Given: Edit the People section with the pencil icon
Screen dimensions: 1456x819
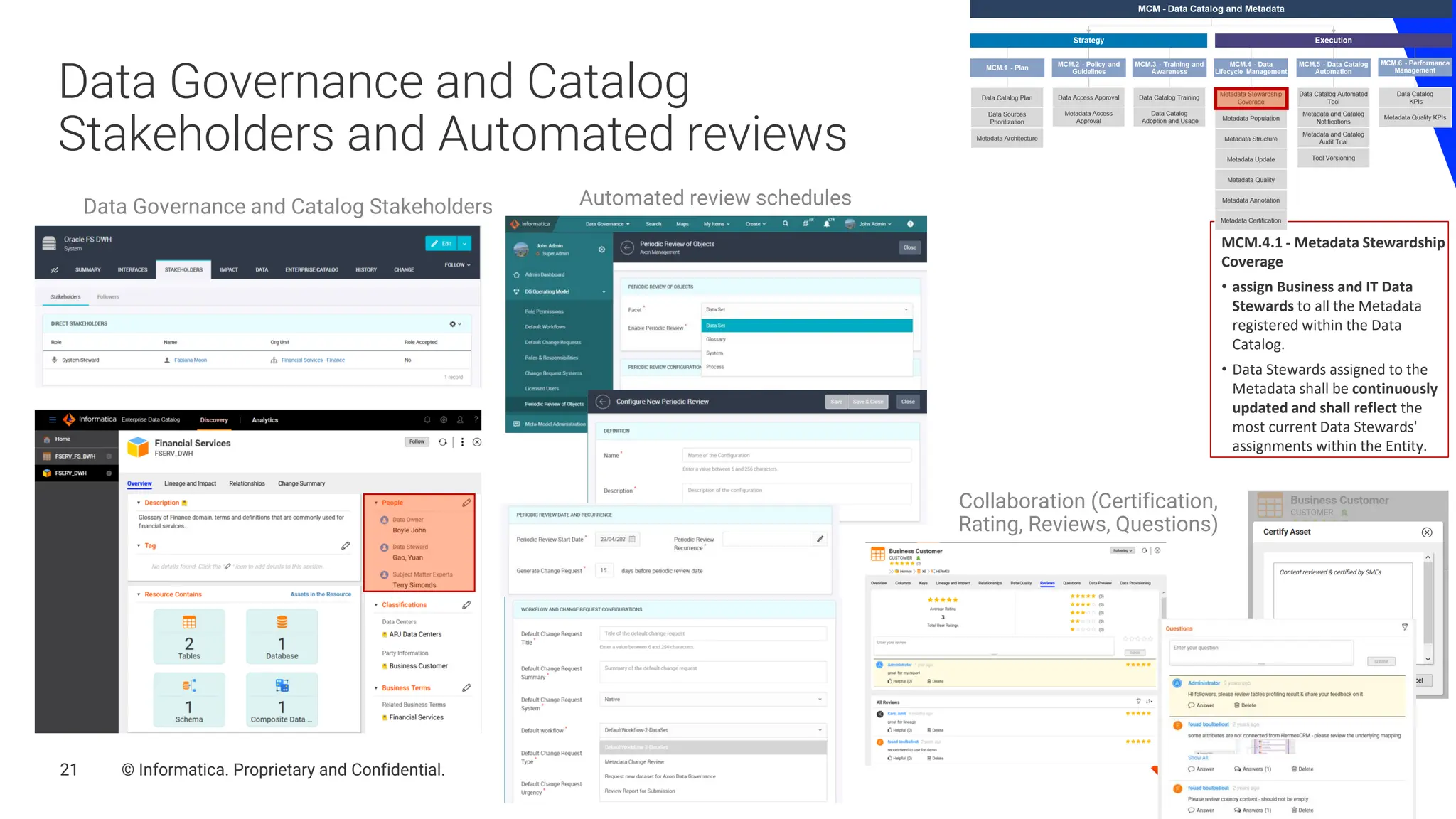Looking at the screenshot, I should point(466,503).
